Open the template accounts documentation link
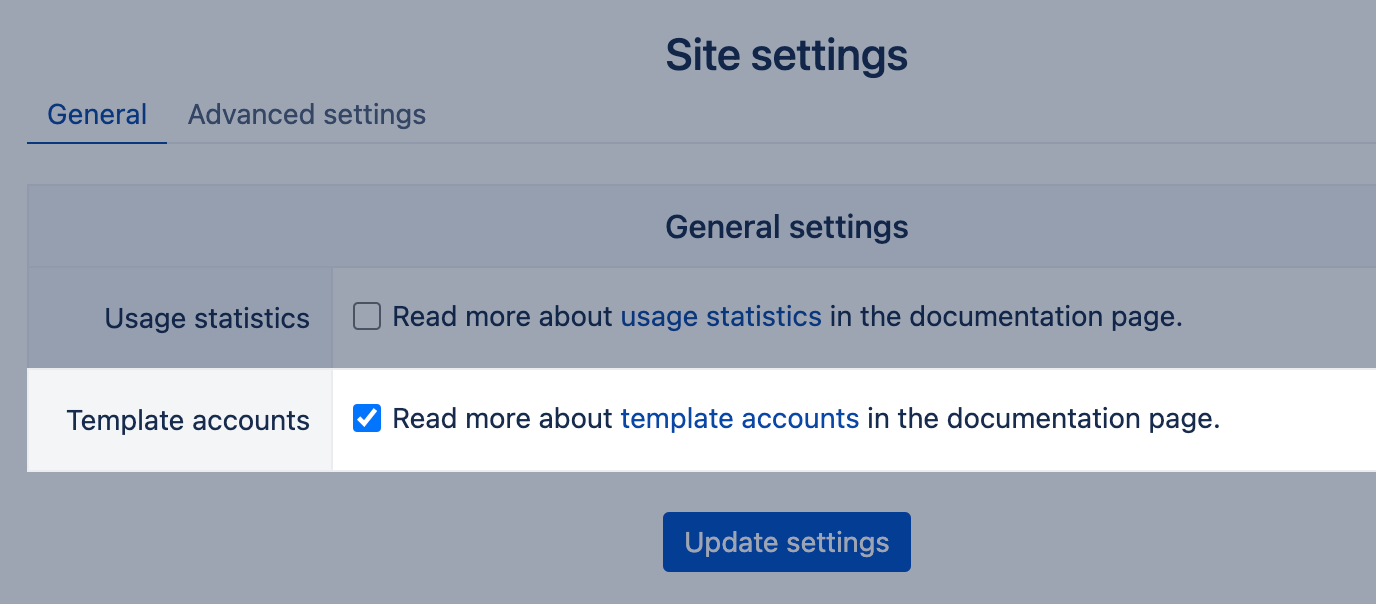 click(740, 419)
